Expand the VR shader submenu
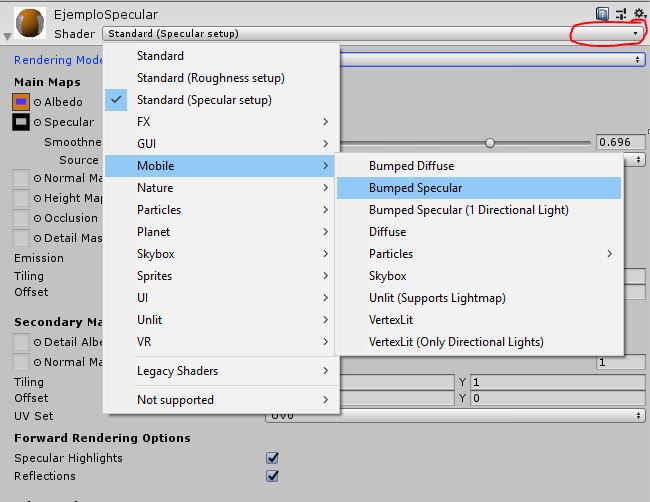Viewport: 650px width, 502px height. click(222, 342)
